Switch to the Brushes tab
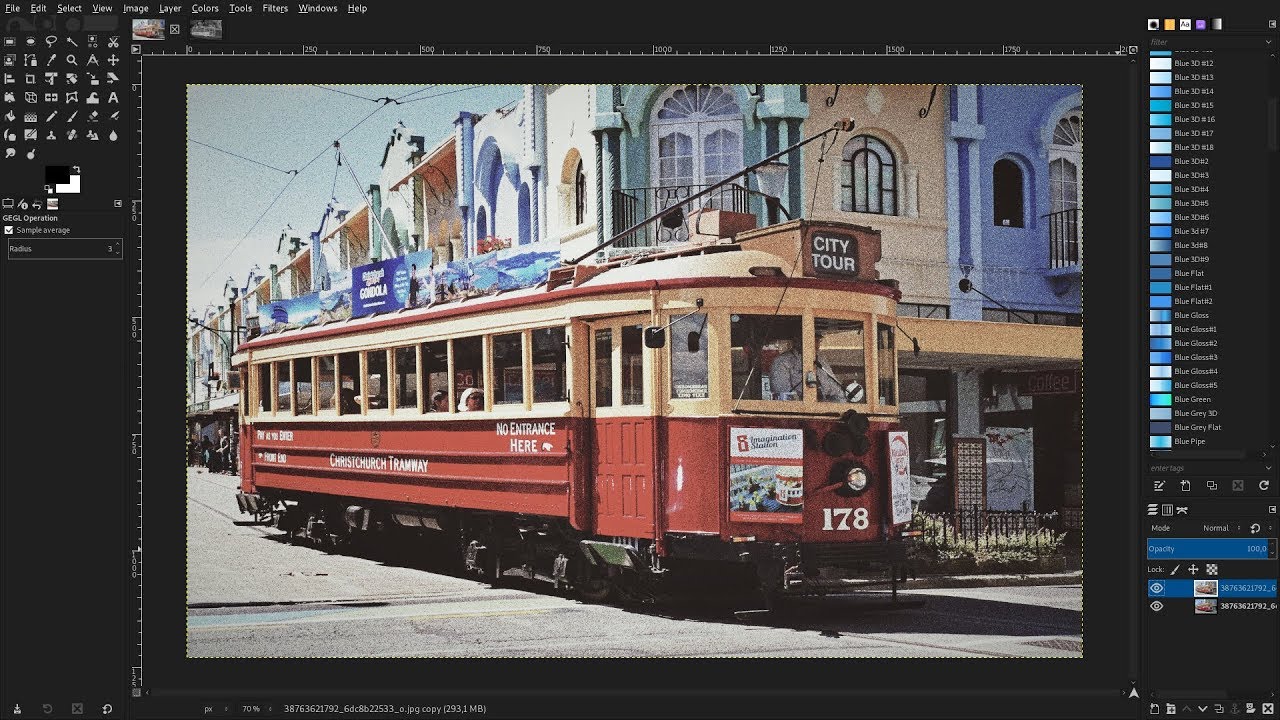 click(1153, 24)
